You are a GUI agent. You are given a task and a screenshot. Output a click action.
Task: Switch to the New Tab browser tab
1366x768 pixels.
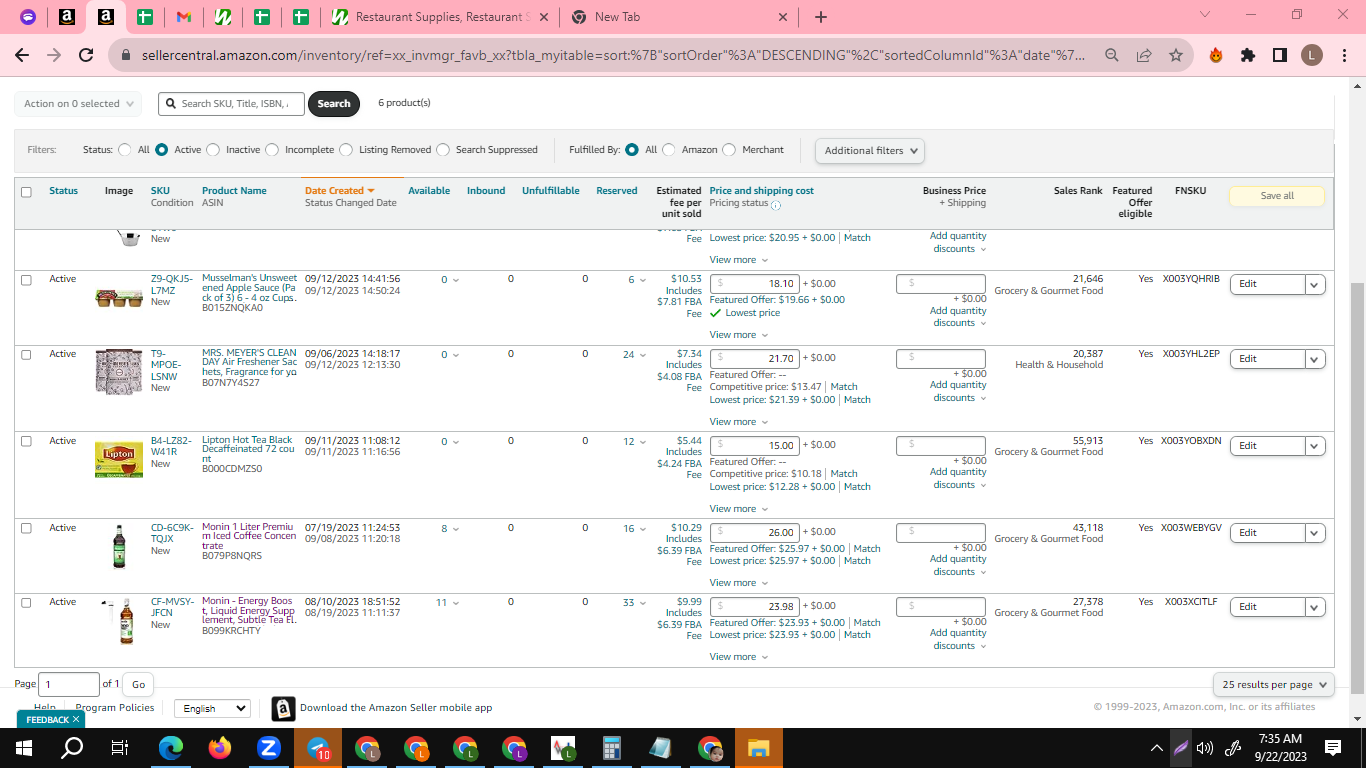point(680,17)
